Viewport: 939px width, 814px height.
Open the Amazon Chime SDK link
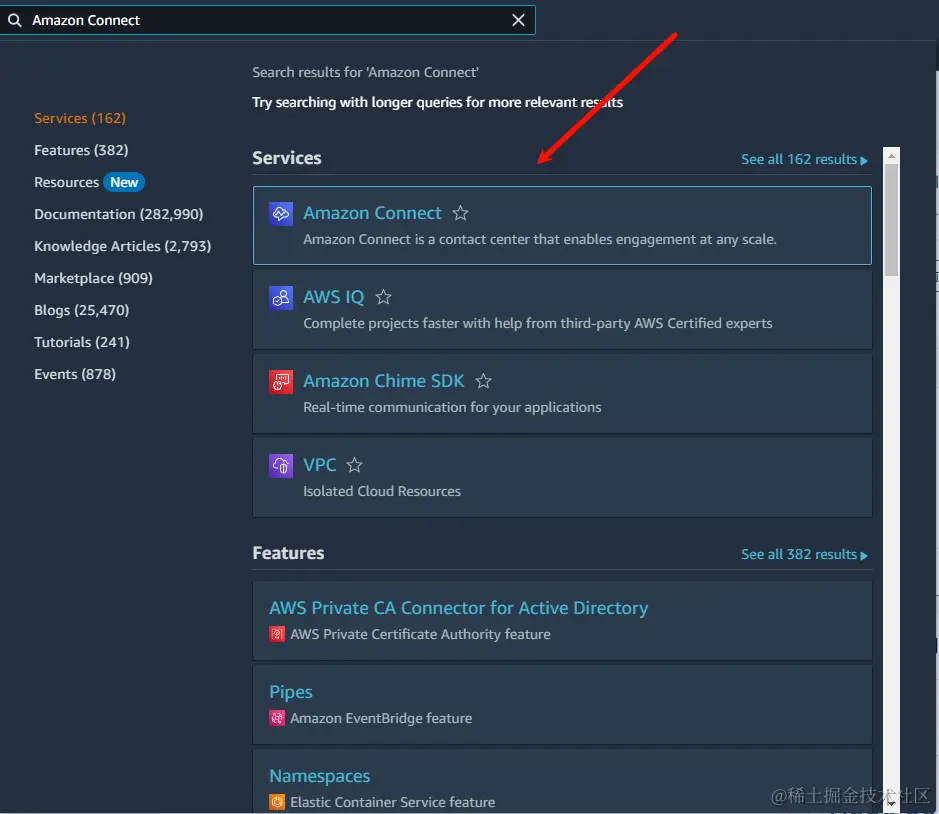click(384, 381)
